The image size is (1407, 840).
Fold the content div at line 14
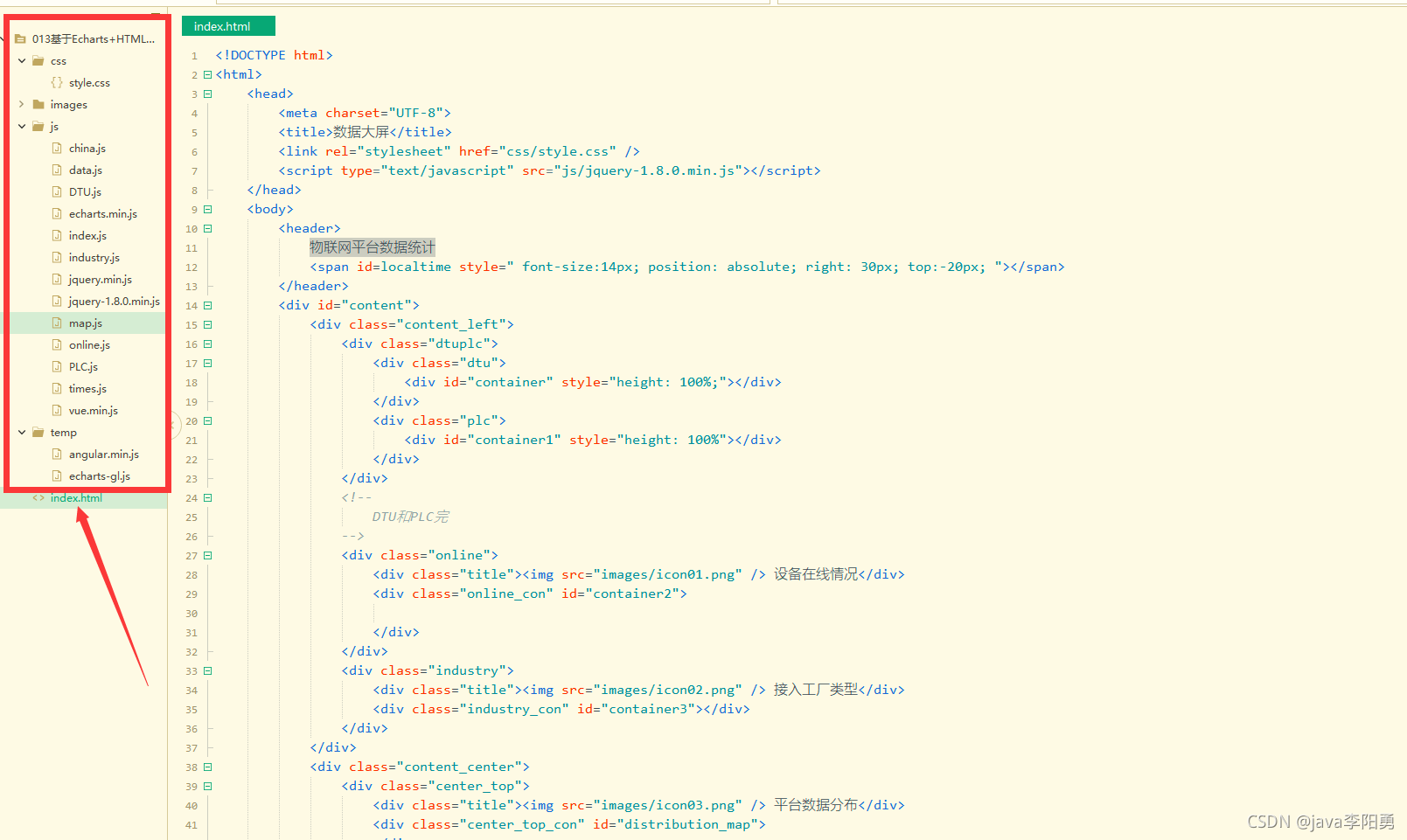coord(208,306)
